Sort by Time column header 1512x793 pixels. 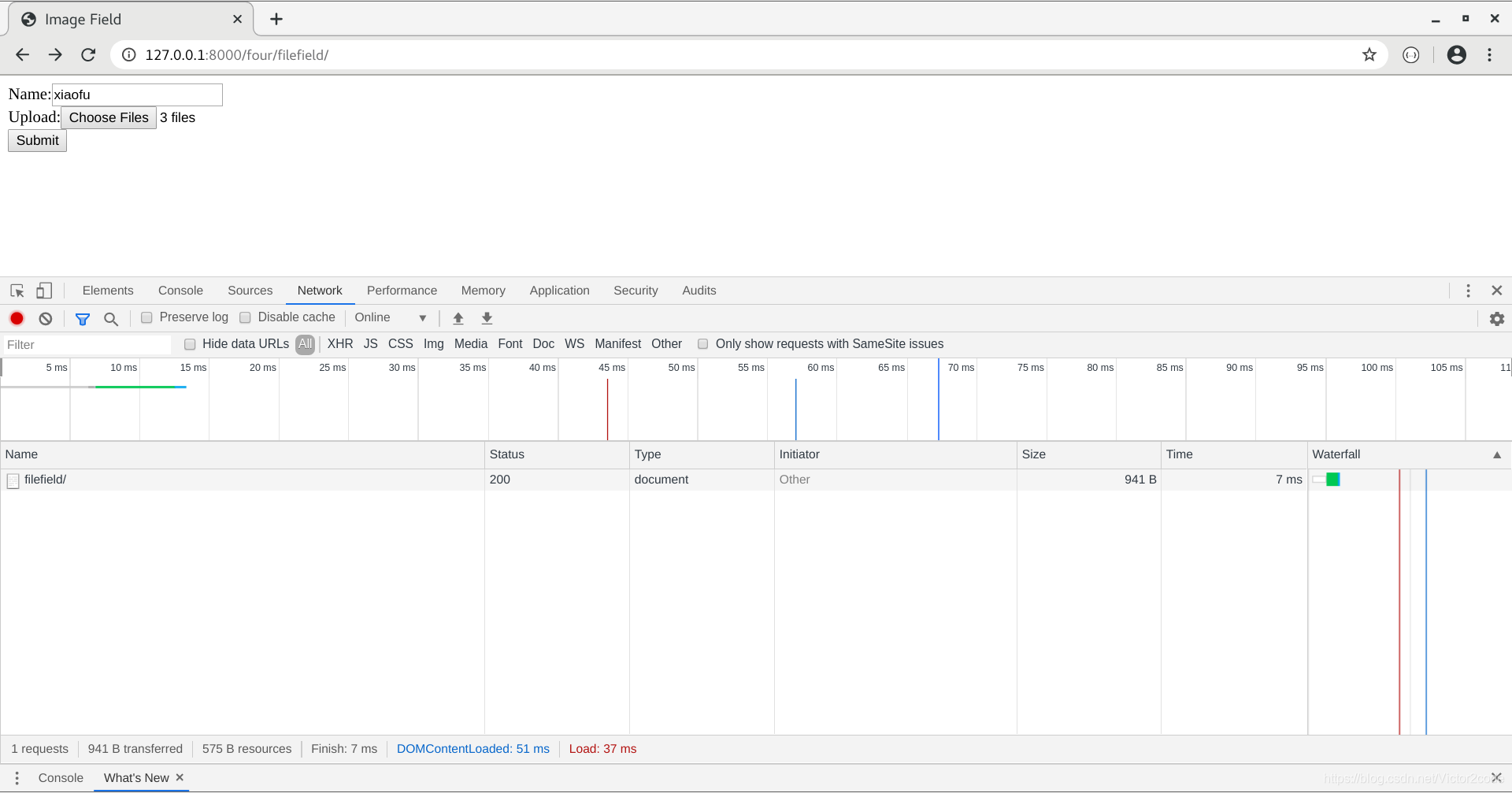coord(1234,454)
